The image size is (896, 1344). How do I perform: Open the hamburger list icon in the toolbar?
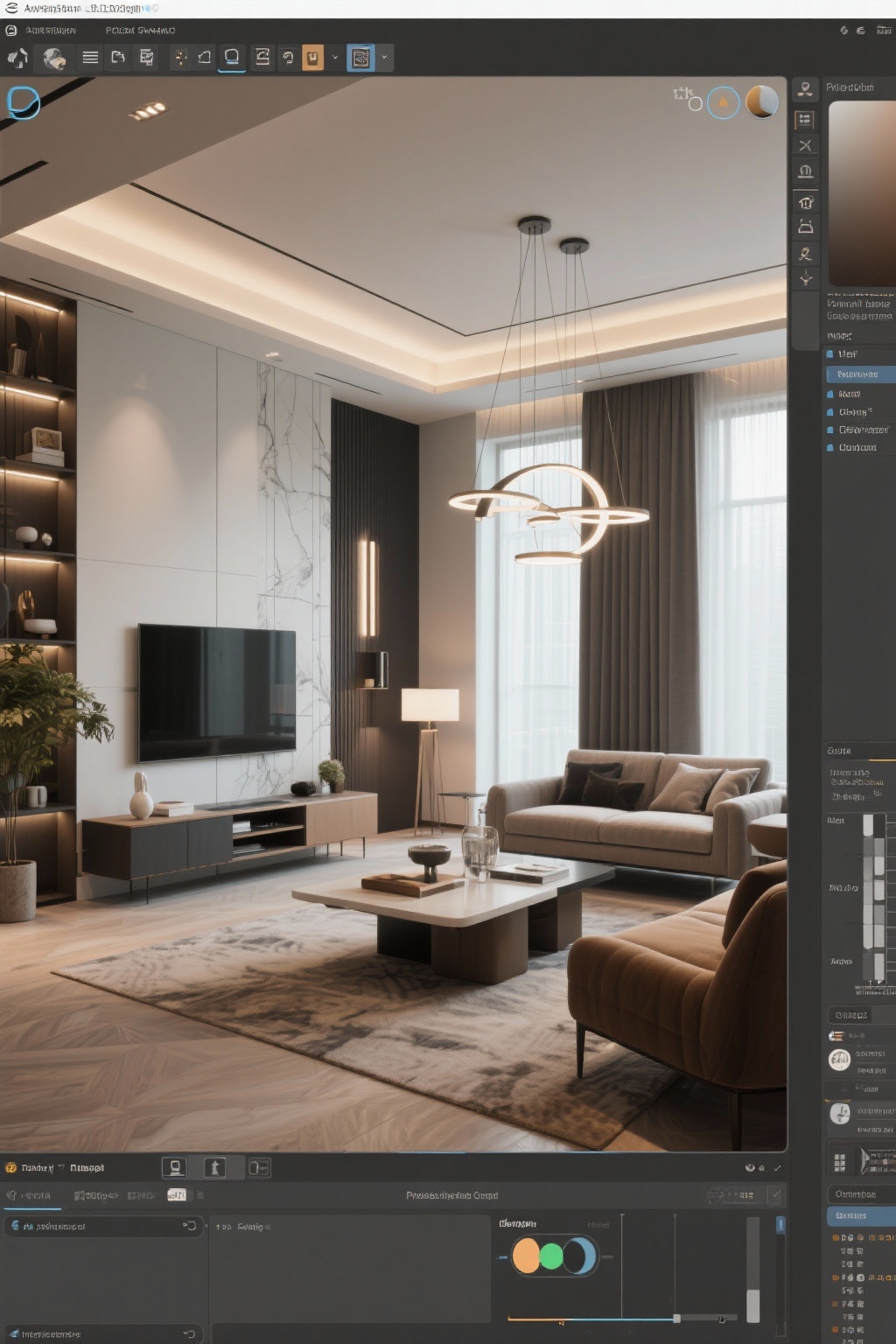point(90,58)
